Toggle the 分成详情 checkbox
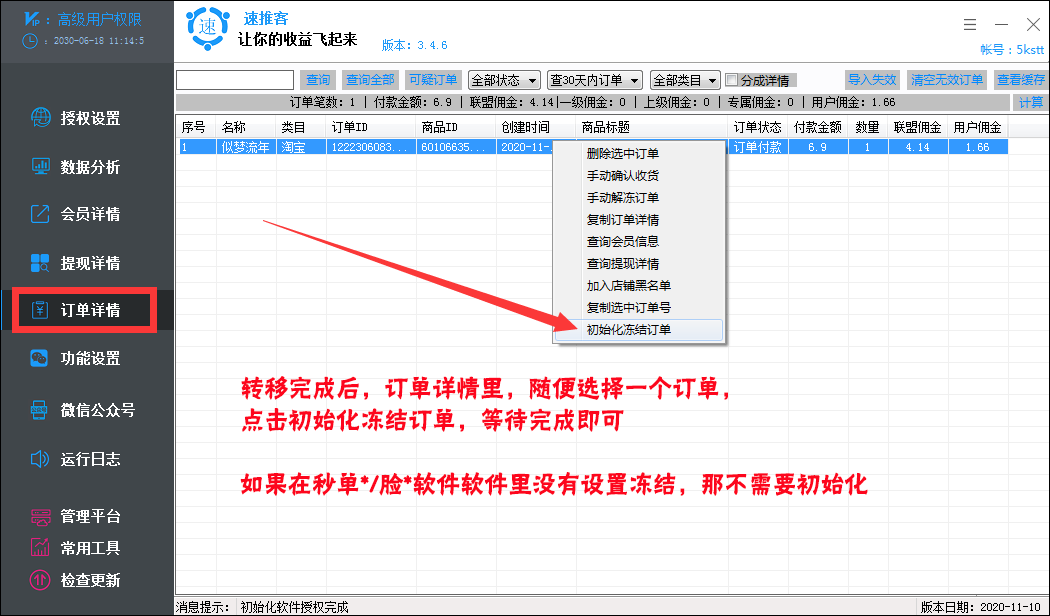This screenshot has width=1050, height=616. click(732, 80)
